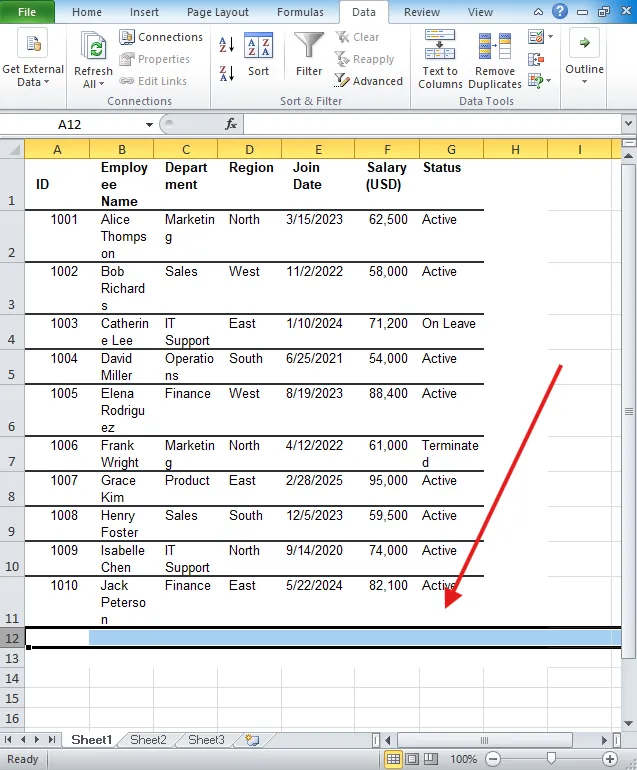This screenshot has height=770, width=637.
Task: Click What-If Analysis icon
Action: (x=536, y=81)
